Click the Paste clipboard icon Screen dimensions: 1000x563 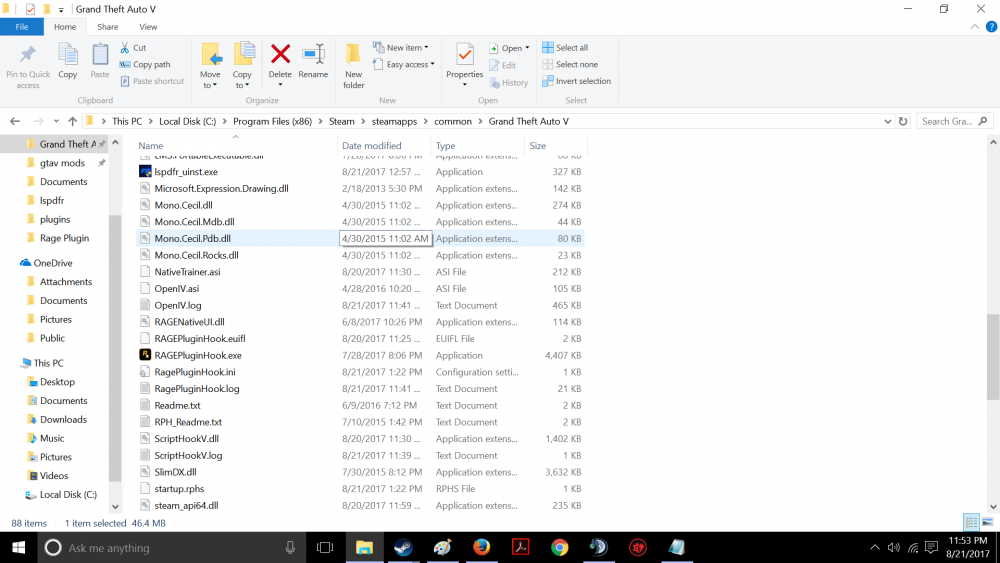pyautogui.click(x=99, y=55)
